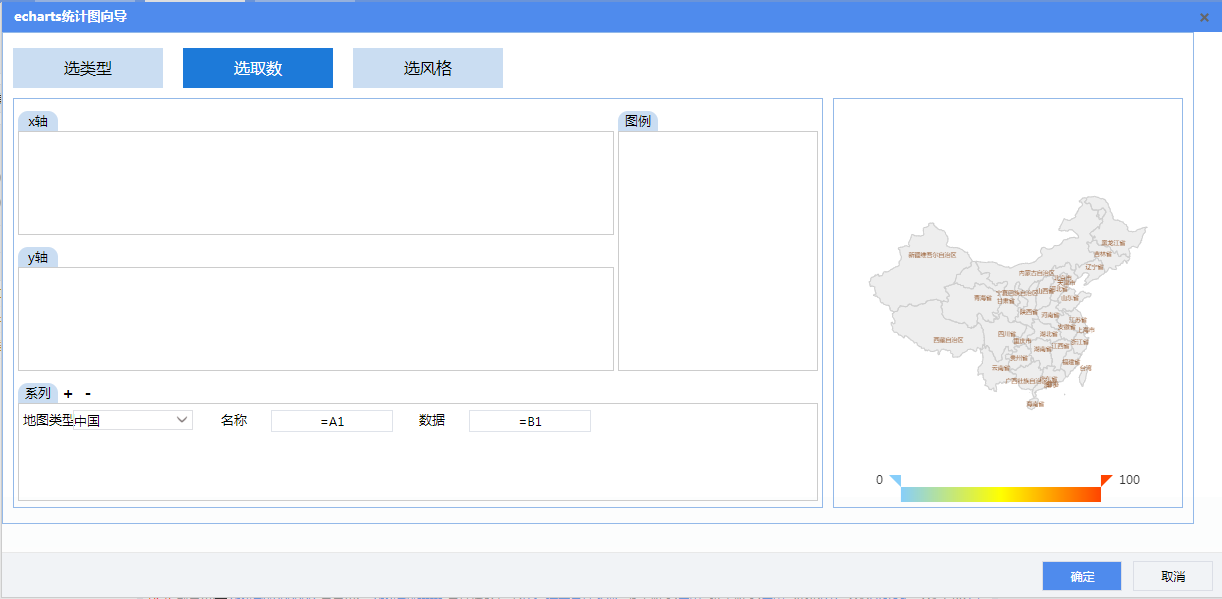The width and height of the screenshot is (1222, 599).
Task: Open the 地图类型 中国 dropdown
Action: pos(106,421)
